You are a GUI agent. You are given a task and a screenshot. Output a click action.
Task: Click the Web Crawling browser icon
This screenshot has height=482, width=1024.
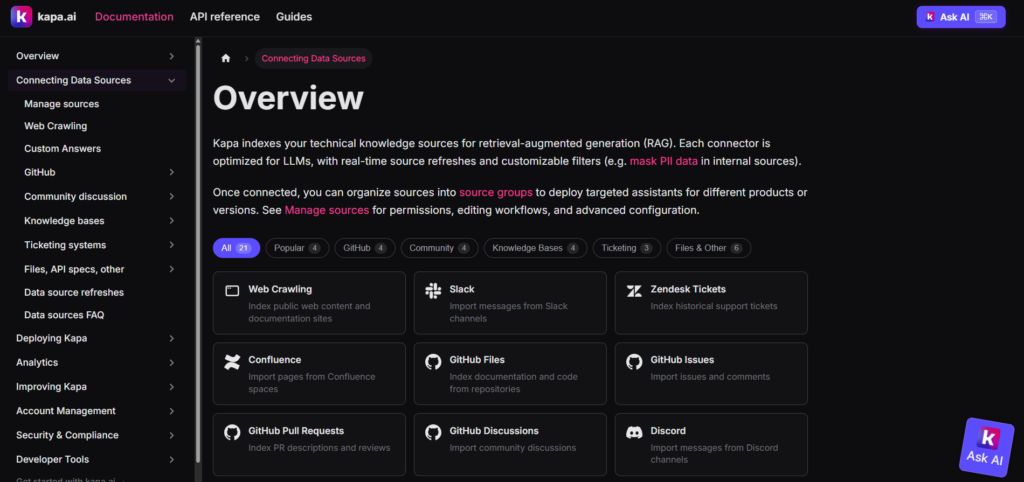coord(232,290)
